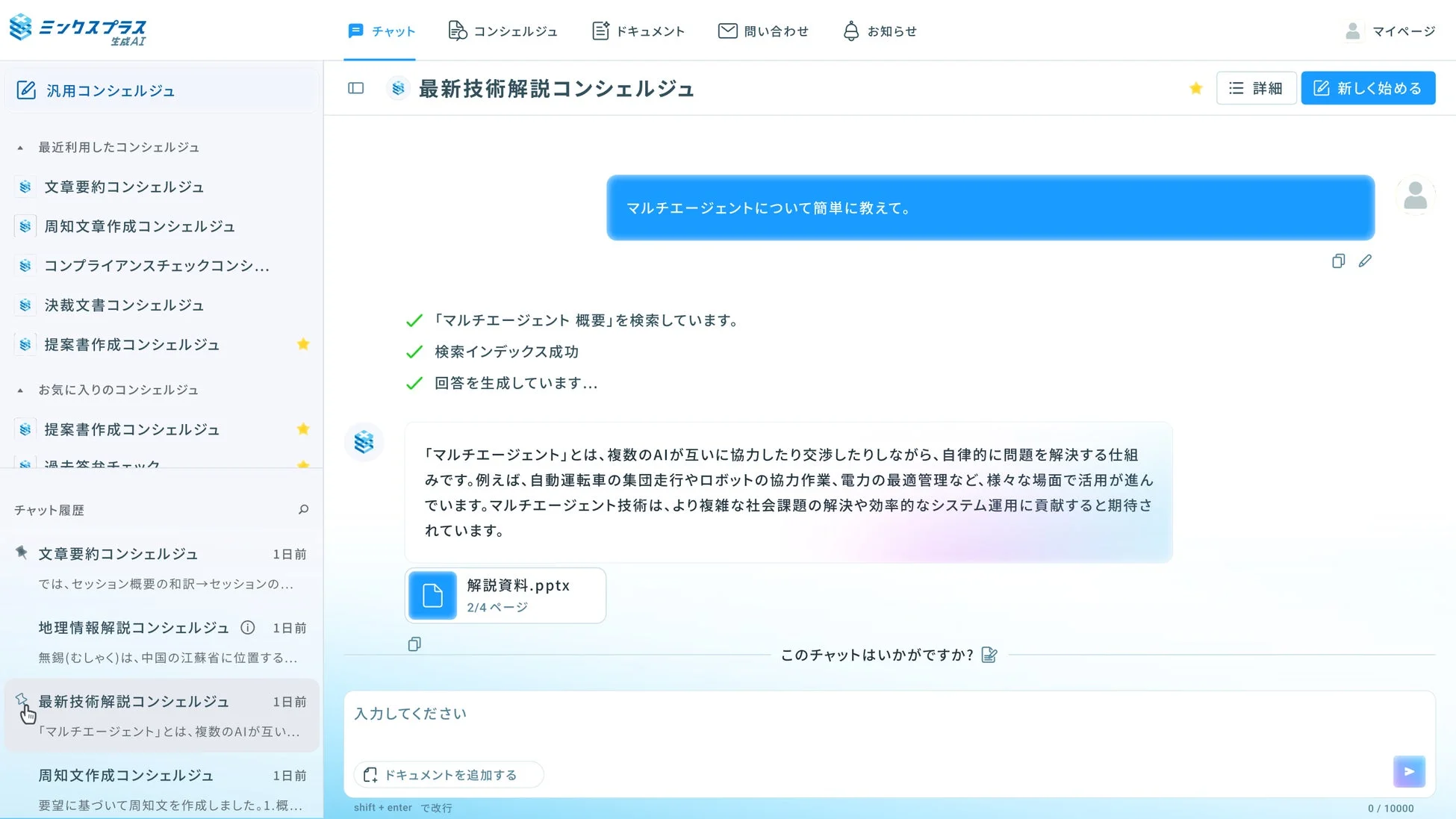Give feedback via このチャットはいかがですか icon

(x=990, y=655)
